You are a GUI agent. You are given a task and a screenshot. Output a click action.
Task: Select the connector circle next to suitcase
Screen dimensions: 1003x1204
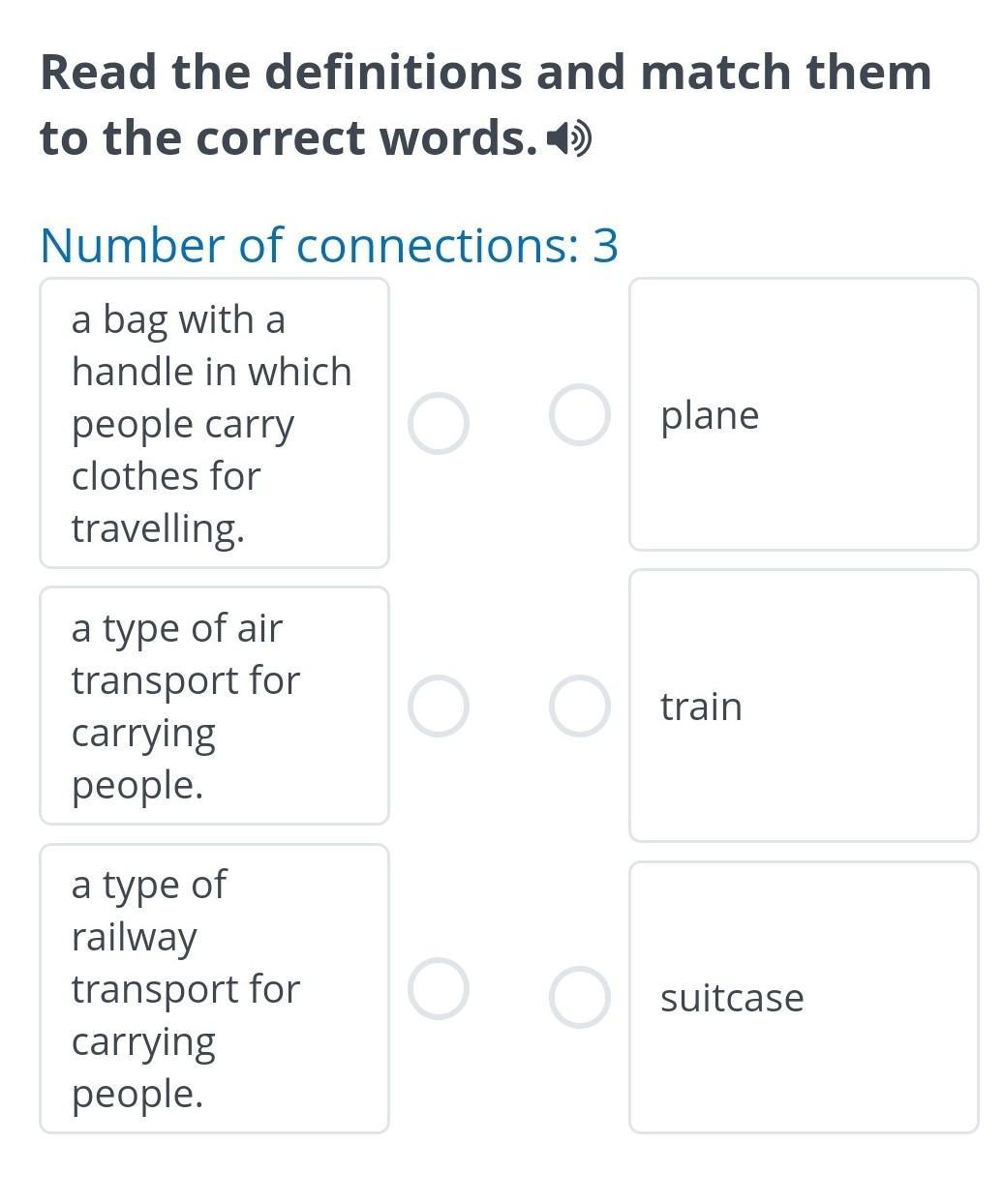pyautogui.click(x=579, y=997)
